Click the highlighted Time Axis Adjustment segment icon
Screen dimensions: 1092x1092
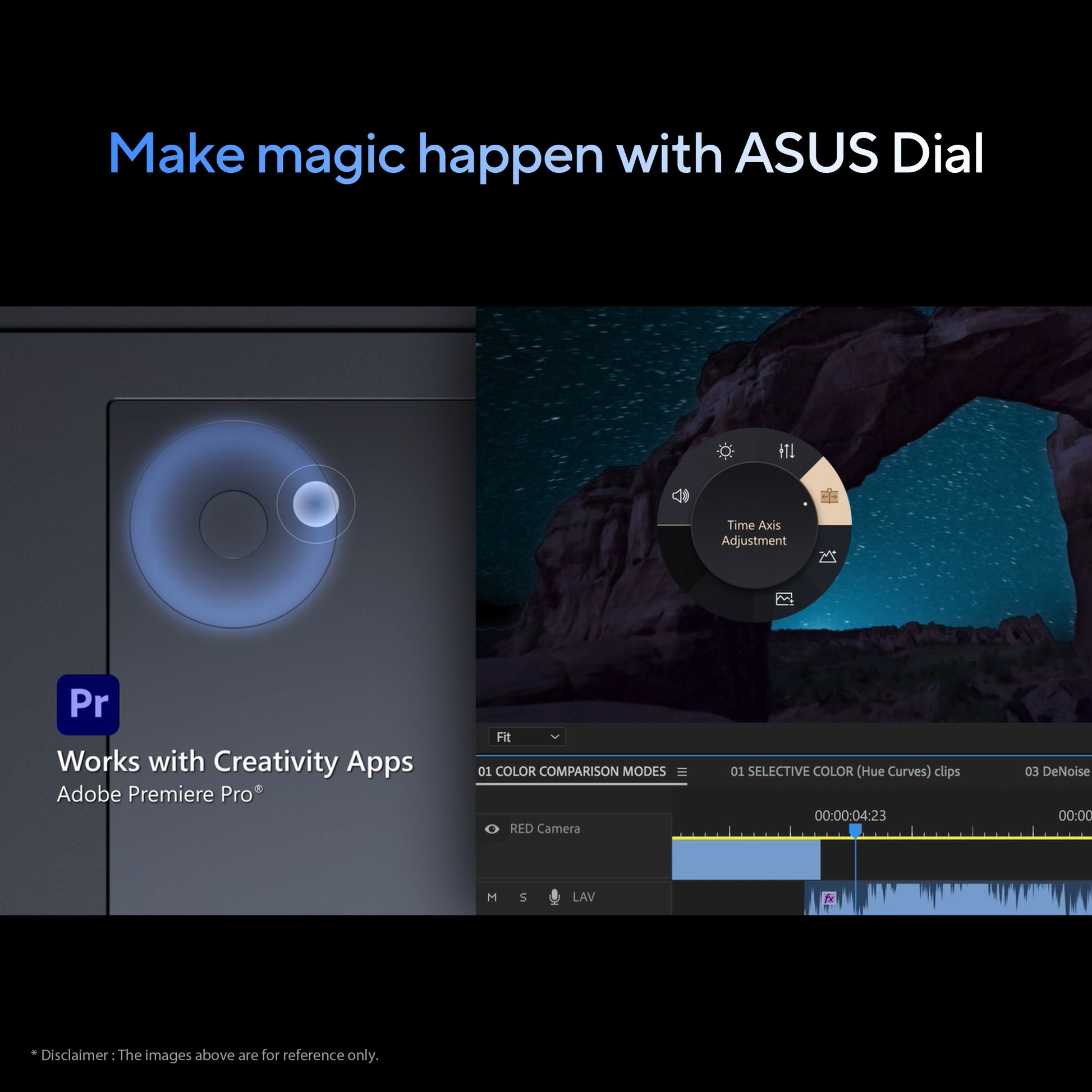click(829, 497)
